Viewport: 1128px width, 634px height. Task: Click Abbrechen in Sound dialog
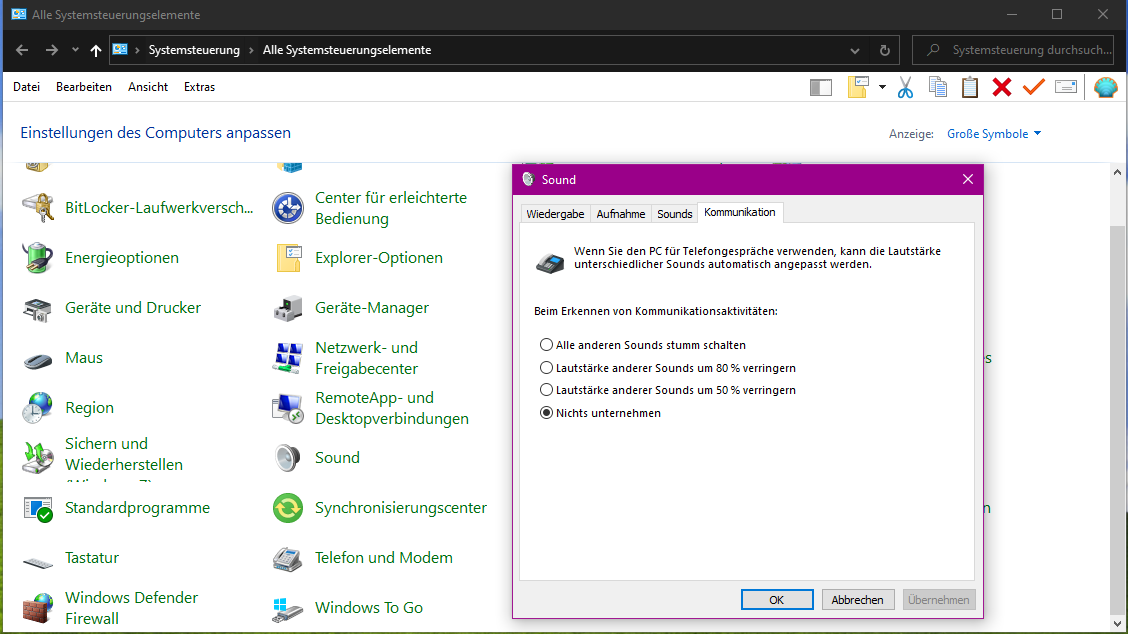click(x=858, y=599)
